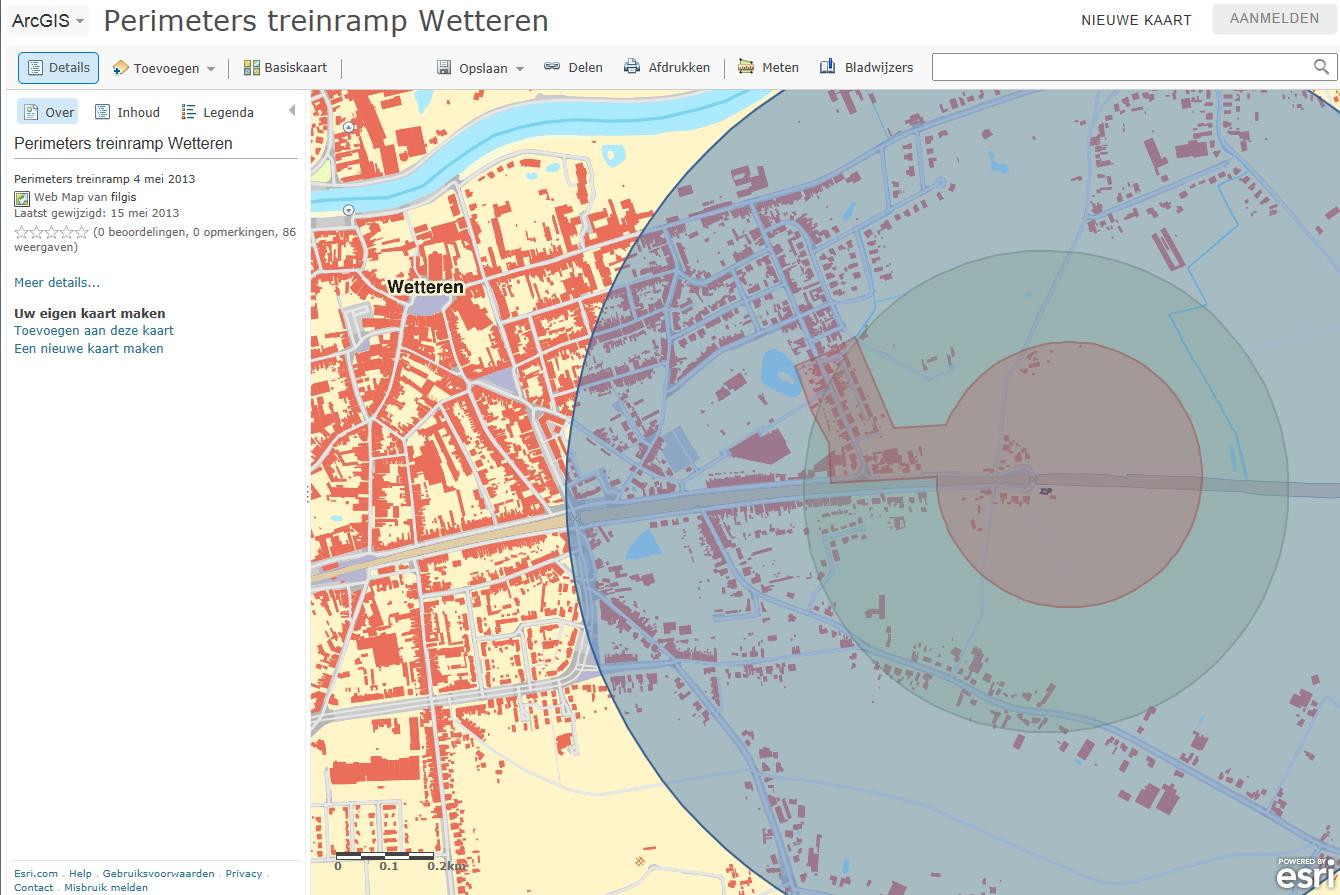Switch to the Legenda tab
The width and height of the screenshot is (1340, 895).
click(x=217, y=112)
